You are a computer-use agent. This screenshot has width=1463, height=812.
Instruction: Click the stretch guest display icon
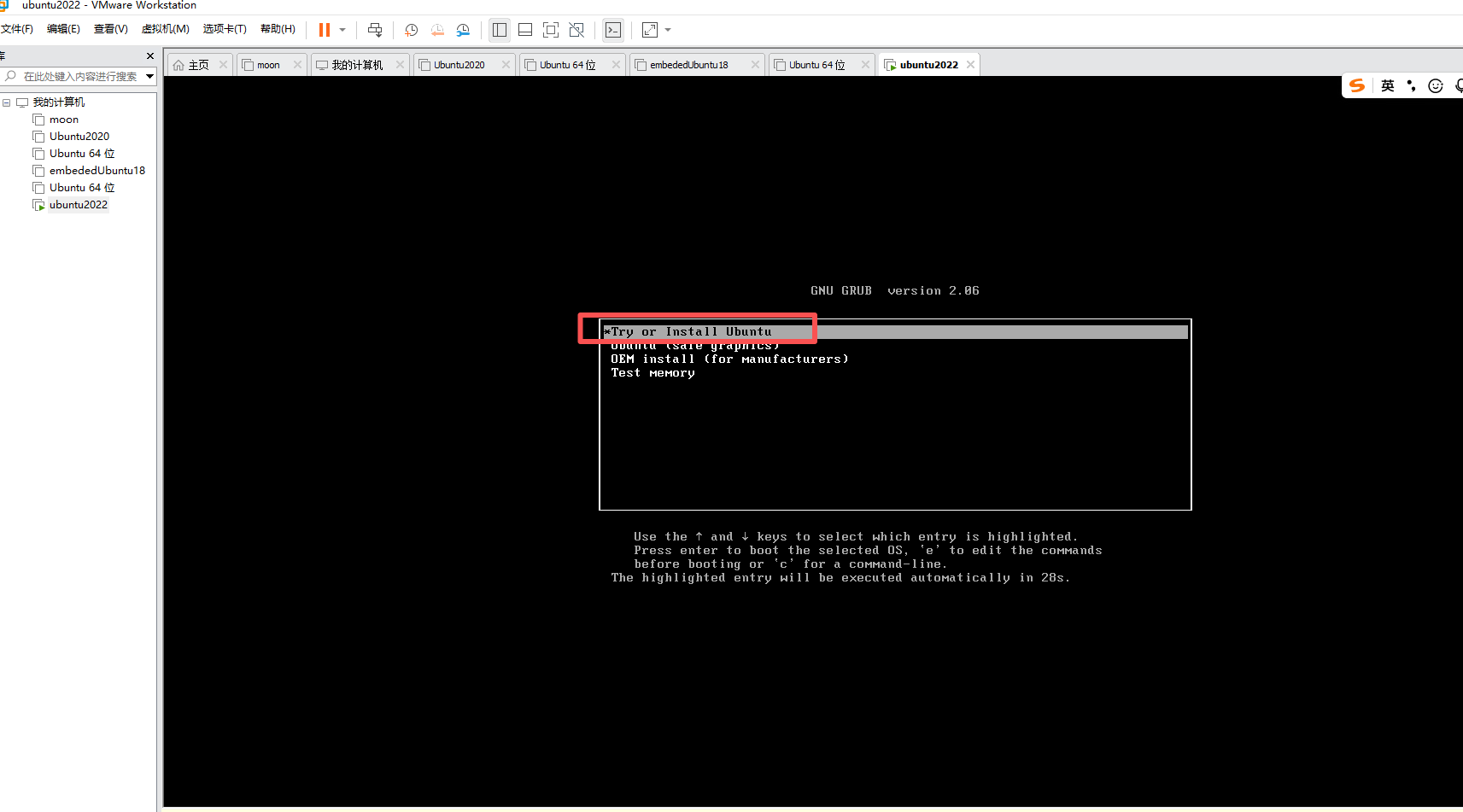650,30
